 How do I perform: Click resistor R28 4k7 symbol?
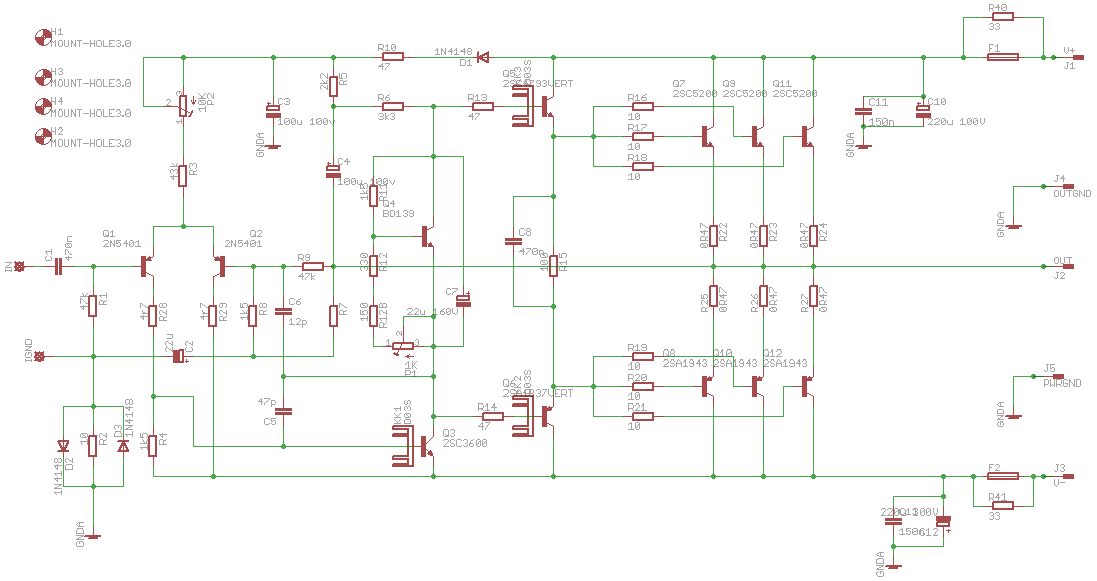coord(153,316)
